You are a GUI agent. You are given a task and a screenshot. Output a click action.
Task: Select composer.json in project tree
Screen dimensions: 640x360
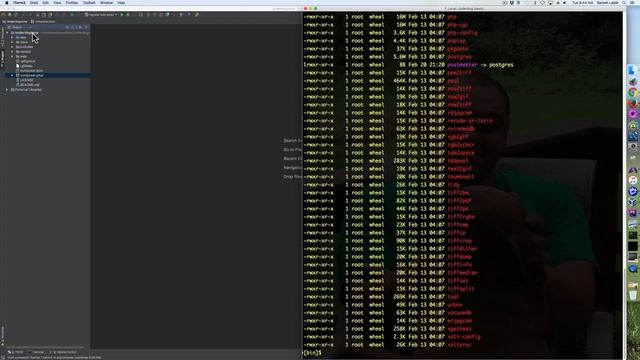[31, 71]
